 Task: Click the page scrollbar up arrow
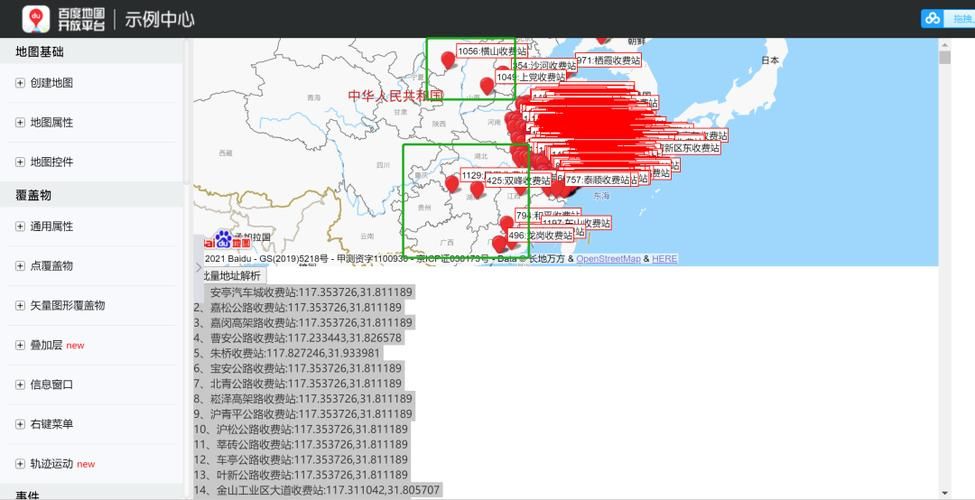pos(945,45)
